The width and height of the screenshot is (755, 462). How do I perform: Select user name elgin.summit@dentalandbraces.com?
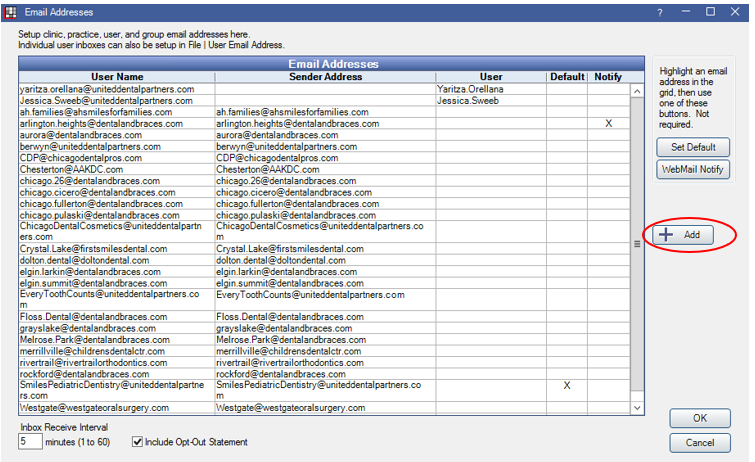[93, 284]
